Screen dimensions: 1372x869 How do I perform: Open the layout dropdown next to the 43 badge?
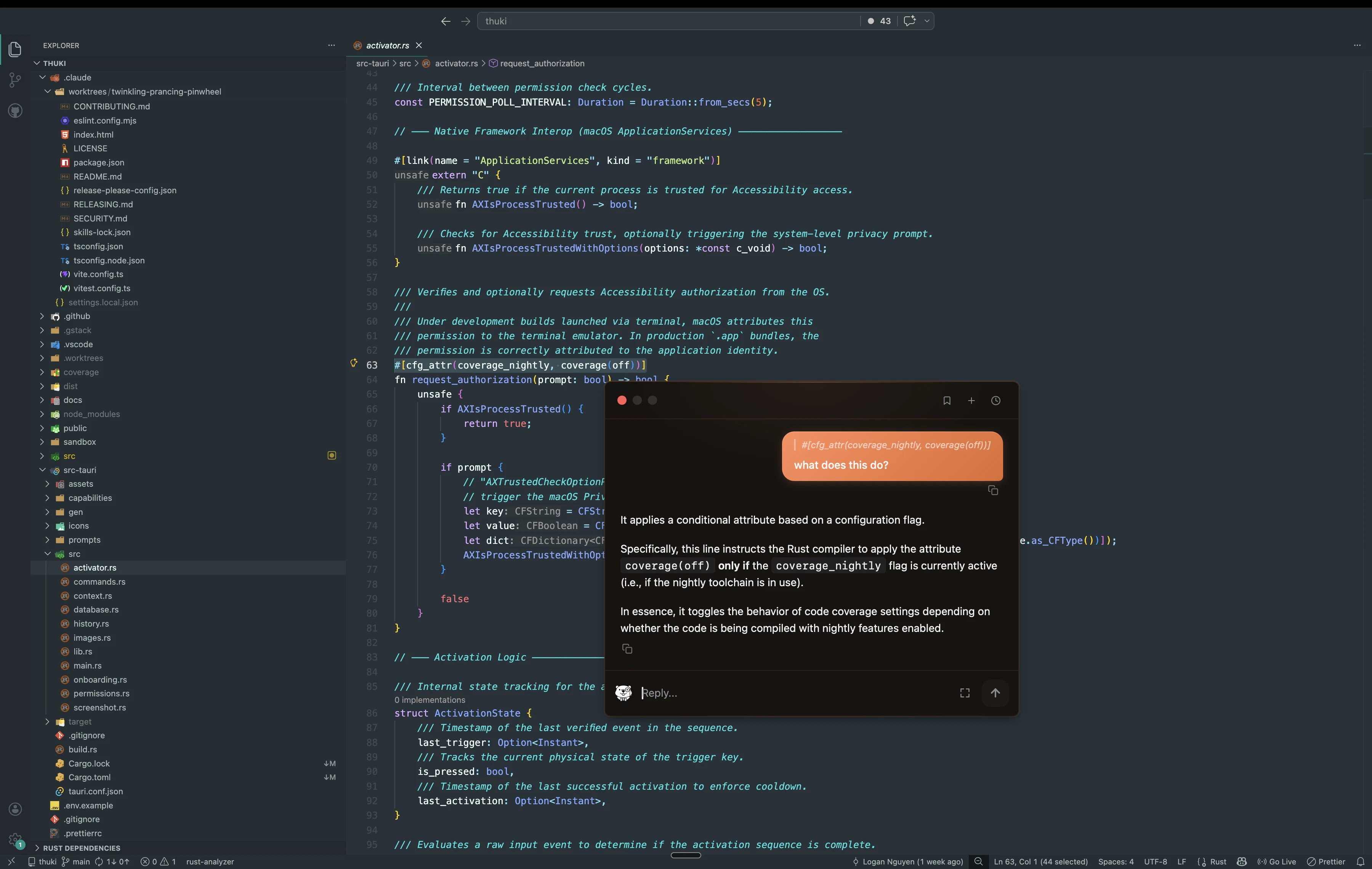click(928, 21)
